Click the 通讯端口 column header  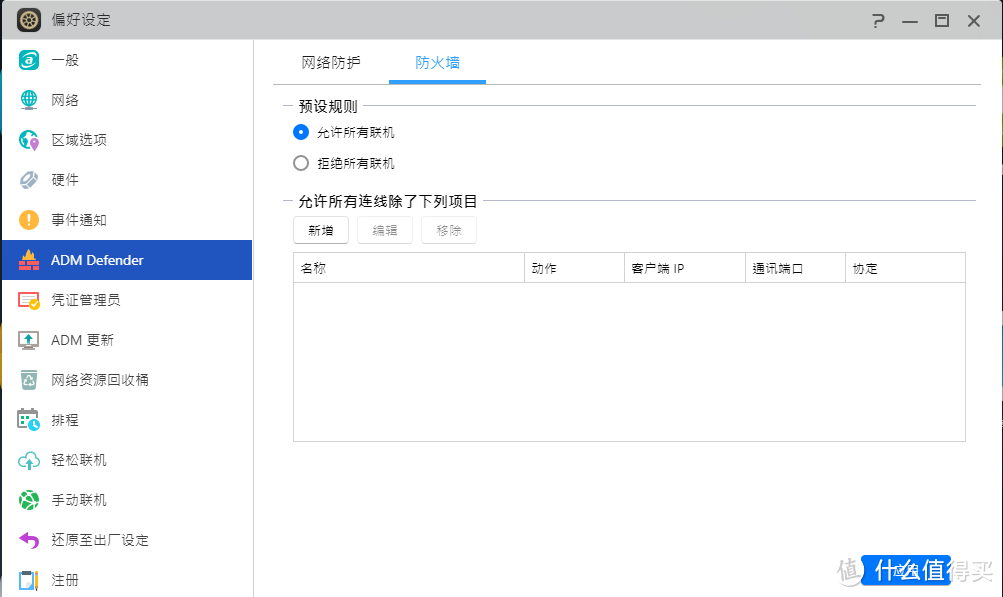coord(796,268)
